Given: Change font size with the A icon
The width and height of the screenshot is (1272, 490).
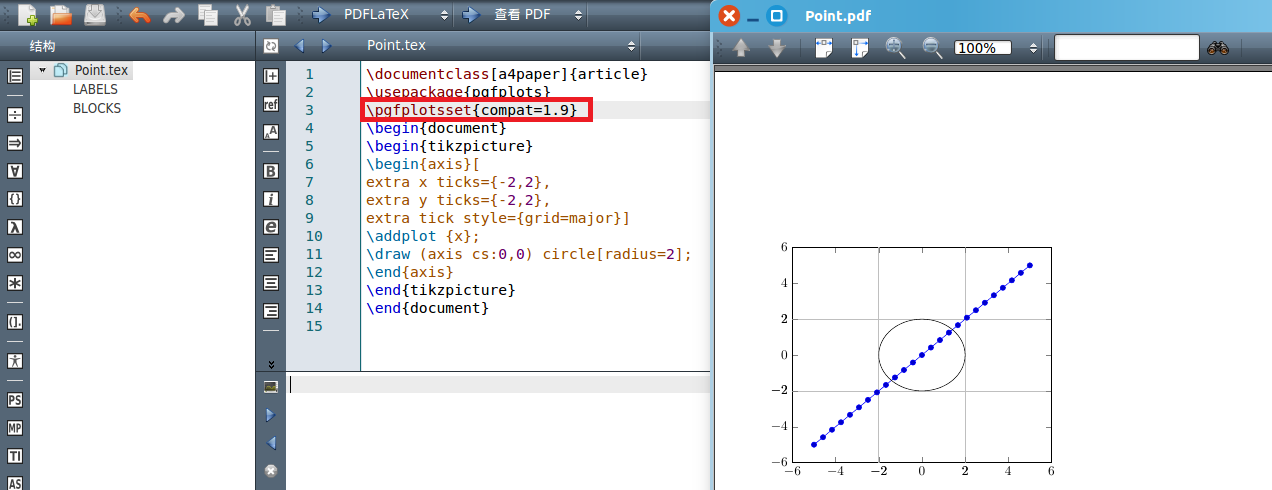Looking at the screenshot, I should 270,132.
